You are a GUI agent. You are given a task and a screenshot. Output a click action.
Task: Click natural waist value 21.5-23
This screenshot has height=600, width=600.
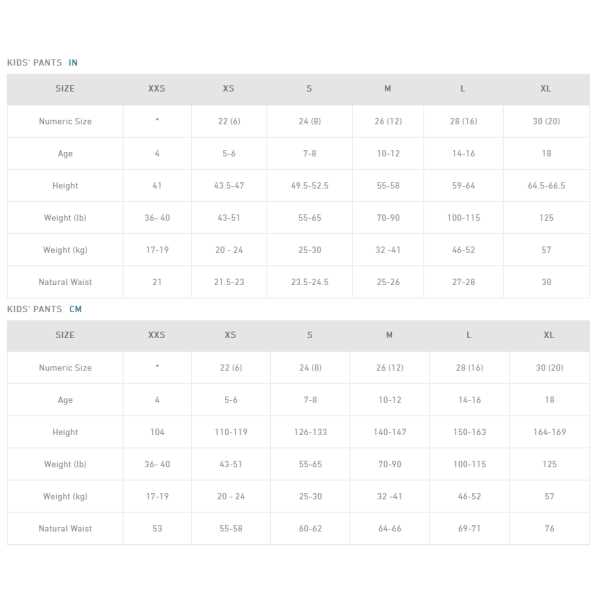(229, 282)
